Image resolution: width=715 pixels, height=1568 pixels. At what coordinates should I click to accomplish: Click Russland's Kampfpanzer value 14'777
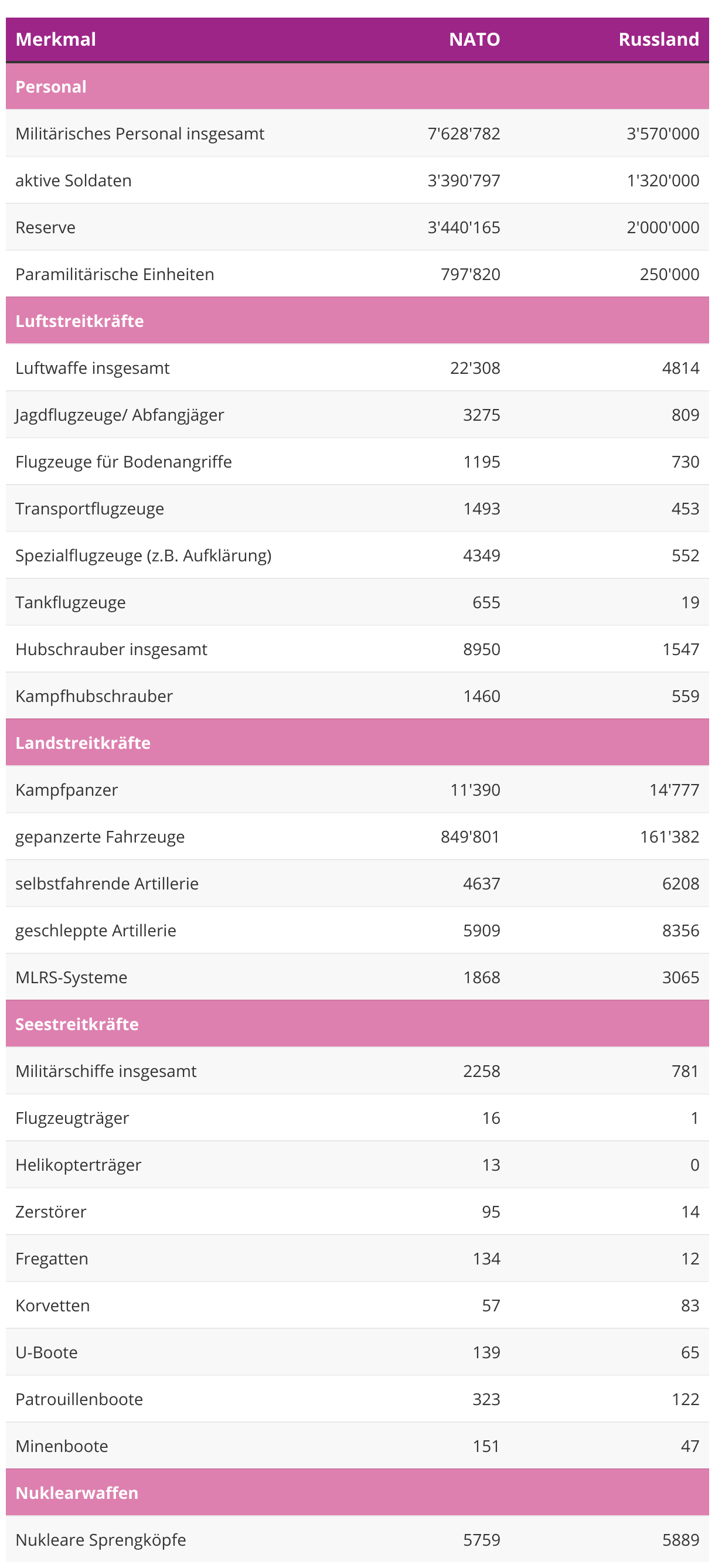(673, 790)
